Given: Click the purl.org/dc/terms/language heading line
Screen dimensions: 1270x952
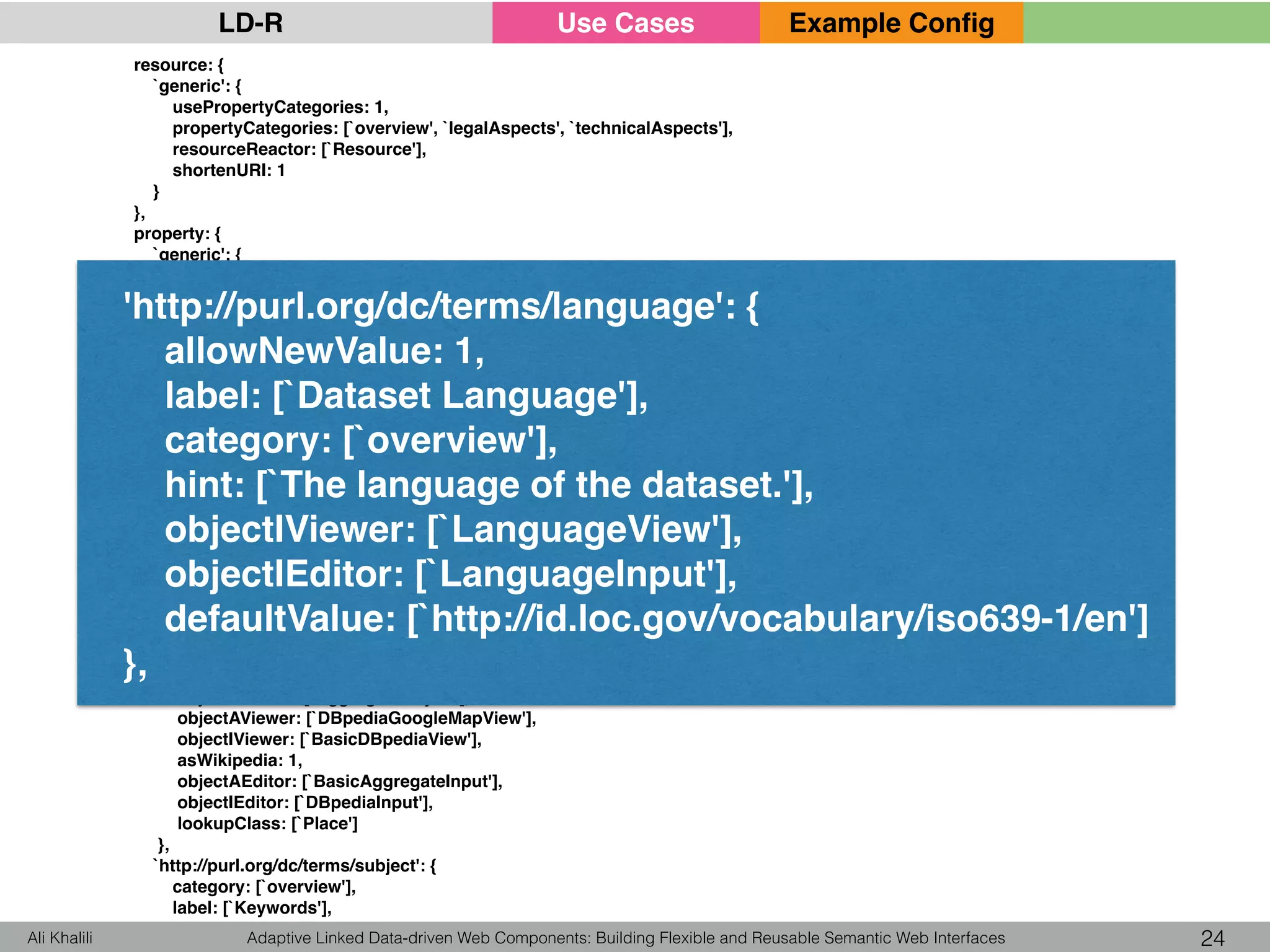Looking at the screenshot, I should coord(441,306).
